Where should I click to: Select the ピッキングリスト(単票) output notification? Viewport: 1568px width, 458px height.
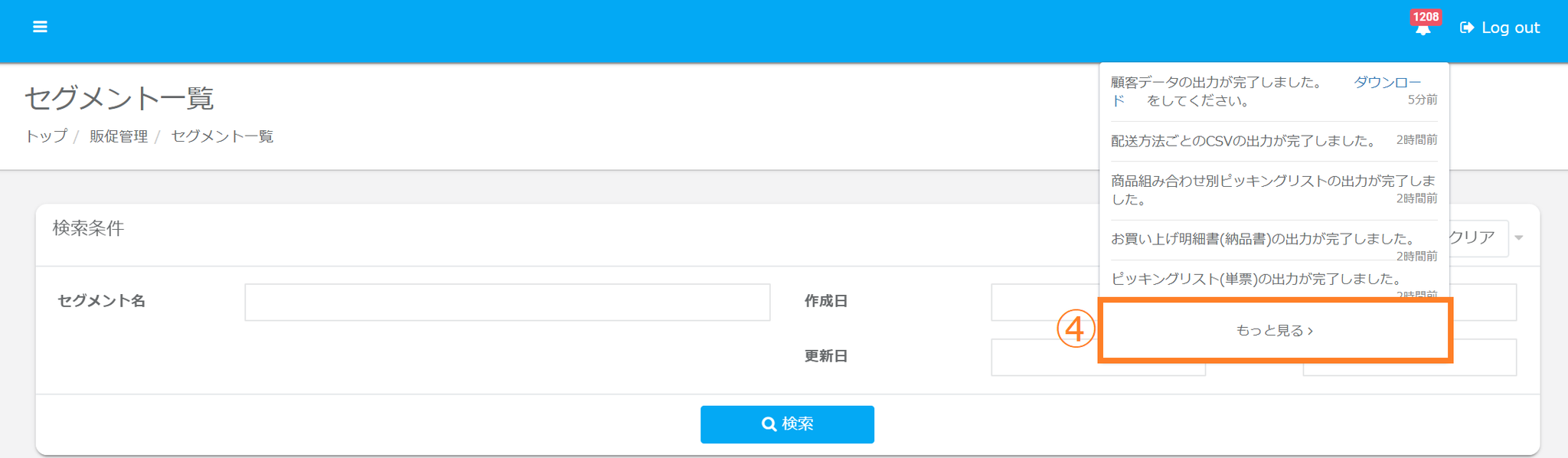coord(1256,279)
